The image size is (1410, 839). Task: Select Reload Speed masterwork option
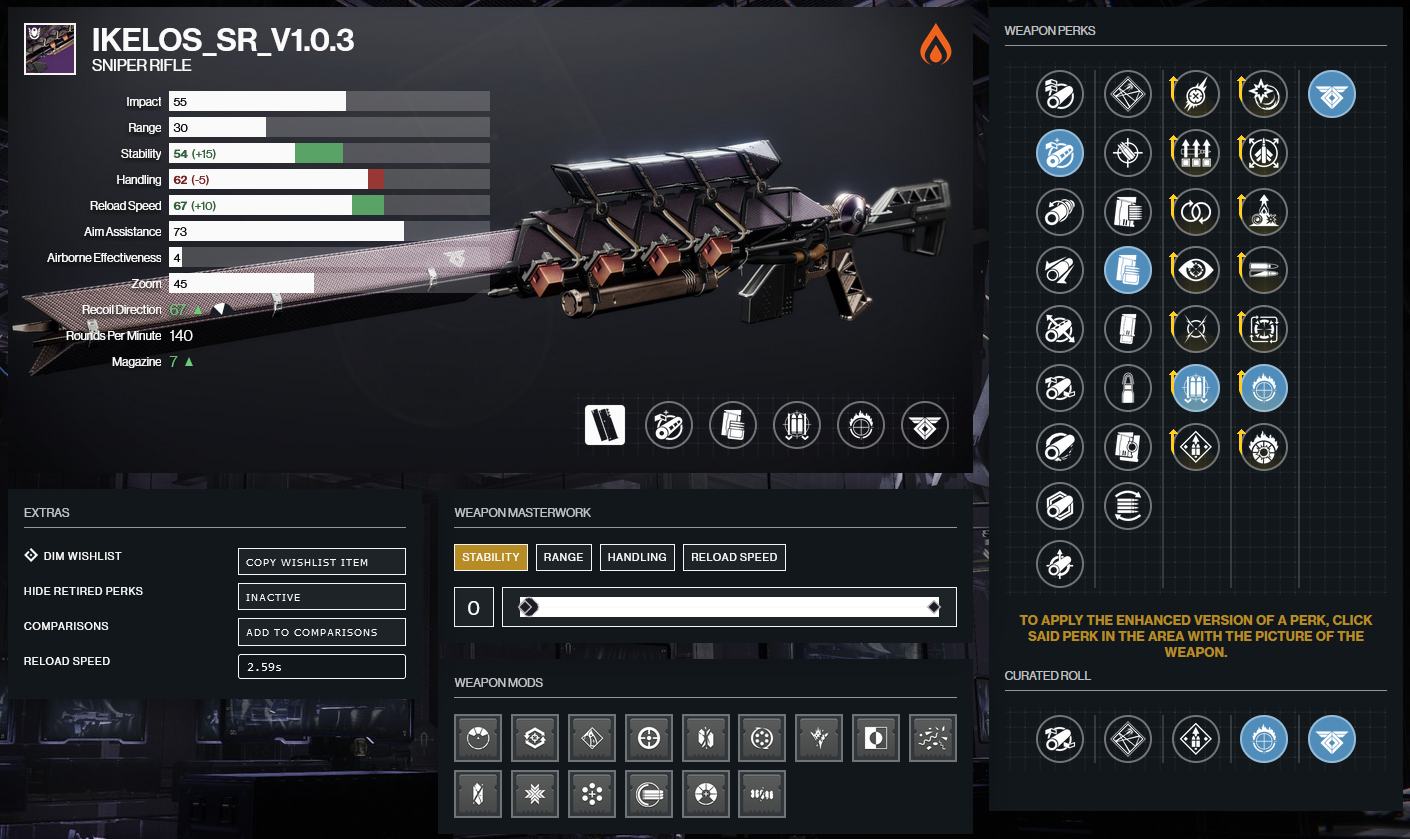[734, 557]
